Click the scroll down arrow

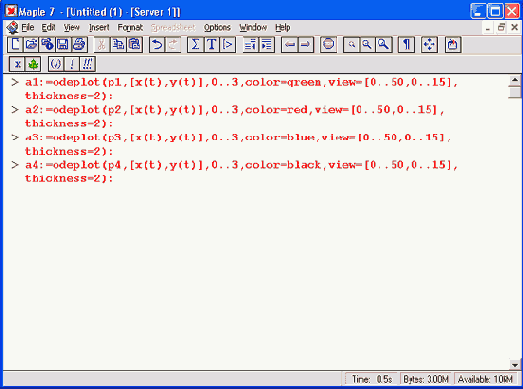pyautogui.click(x=515, y=365)
